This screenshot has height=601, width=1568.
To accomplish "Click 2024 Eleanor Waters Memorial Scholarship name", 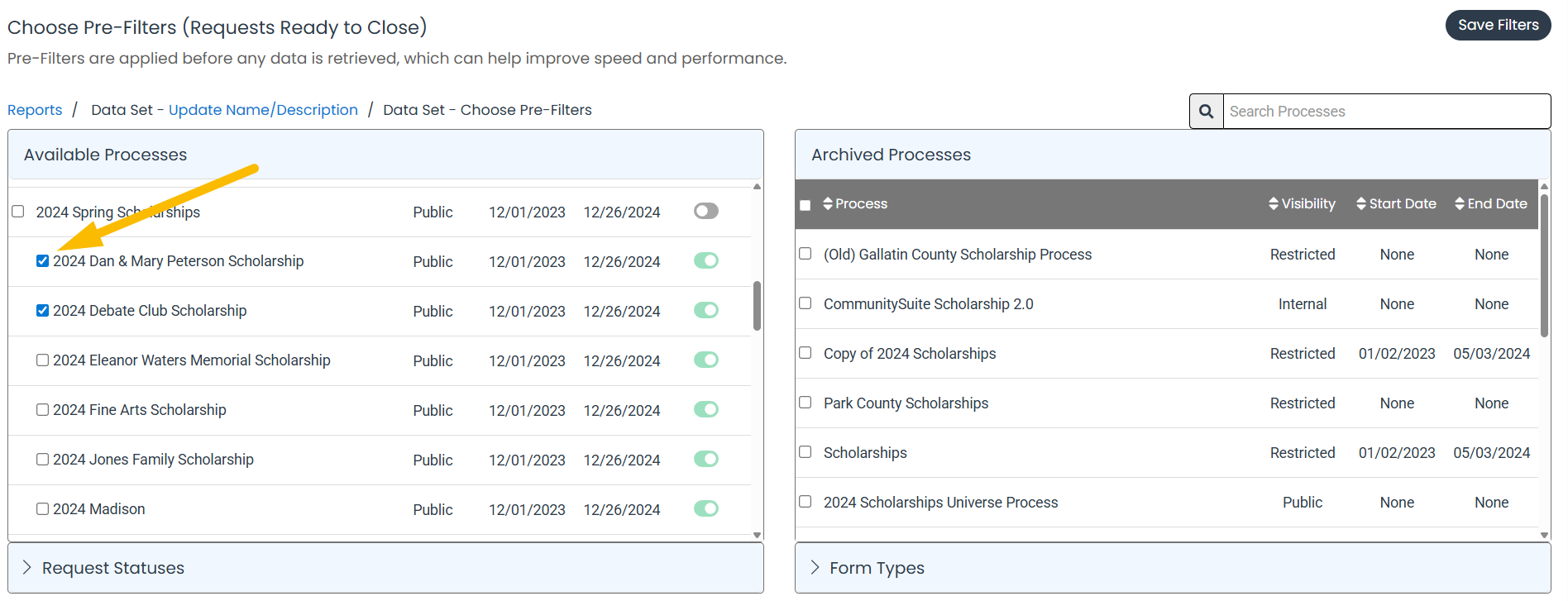I will (192, 360).
